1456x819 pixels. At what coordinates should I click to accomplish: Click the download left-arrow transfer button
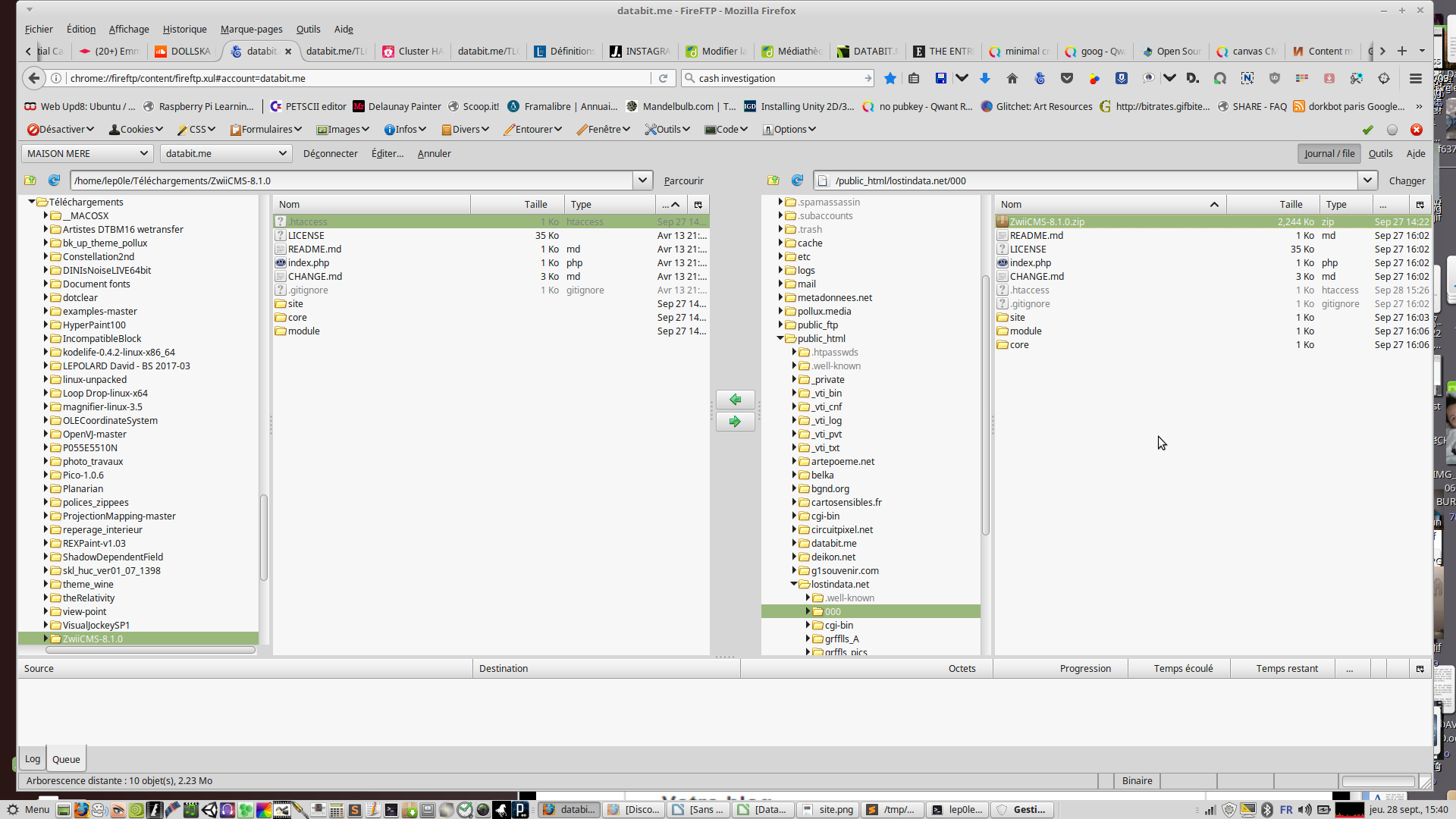point(735,400)
